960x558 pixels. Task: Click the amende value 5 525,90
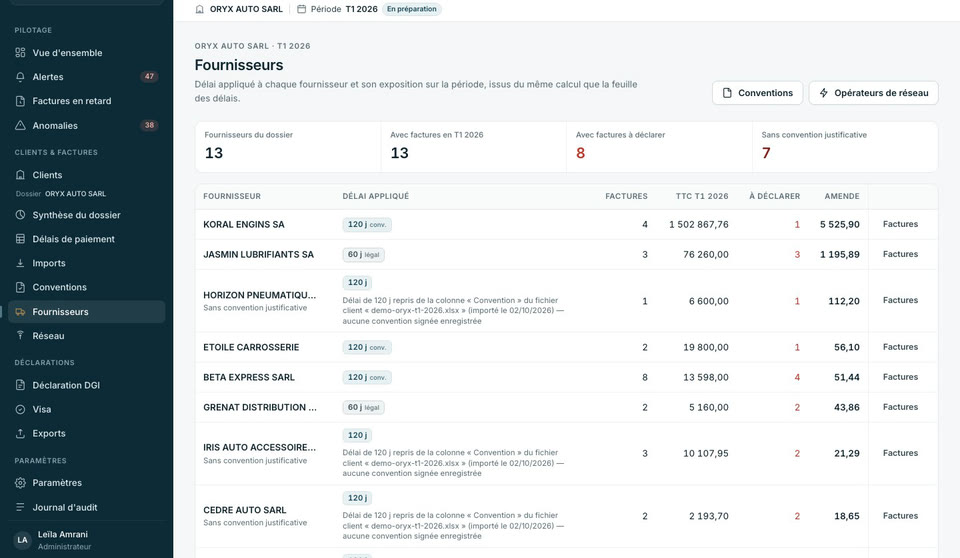[x=839, y=225]
